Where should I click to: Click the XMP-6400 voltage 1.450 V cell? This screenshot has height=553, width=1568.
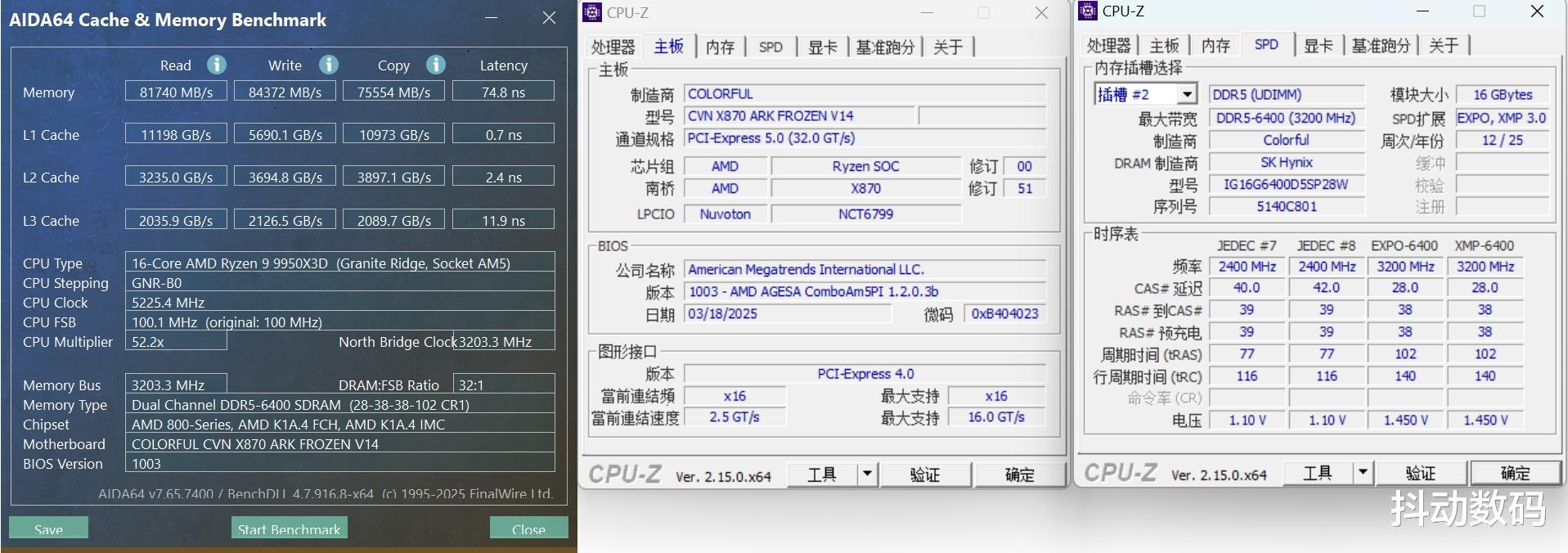1485,420
